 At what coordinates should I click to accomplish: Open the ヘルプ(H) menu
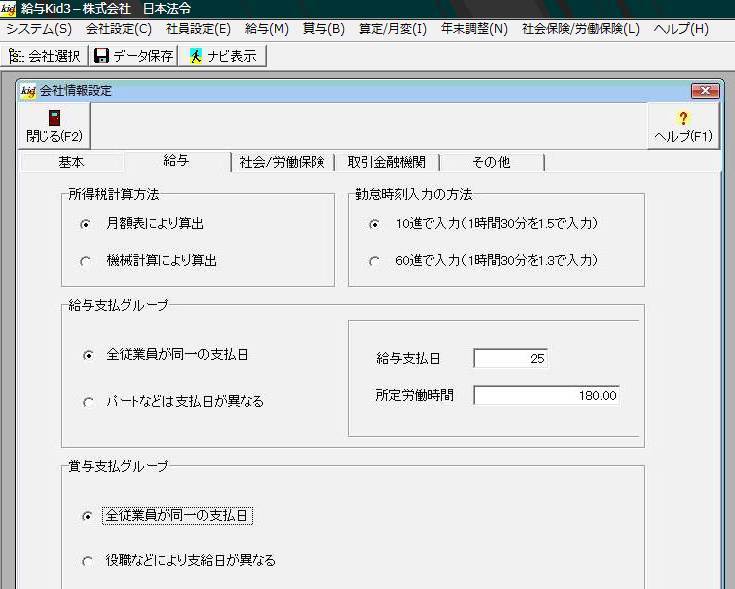click(681, 29)
